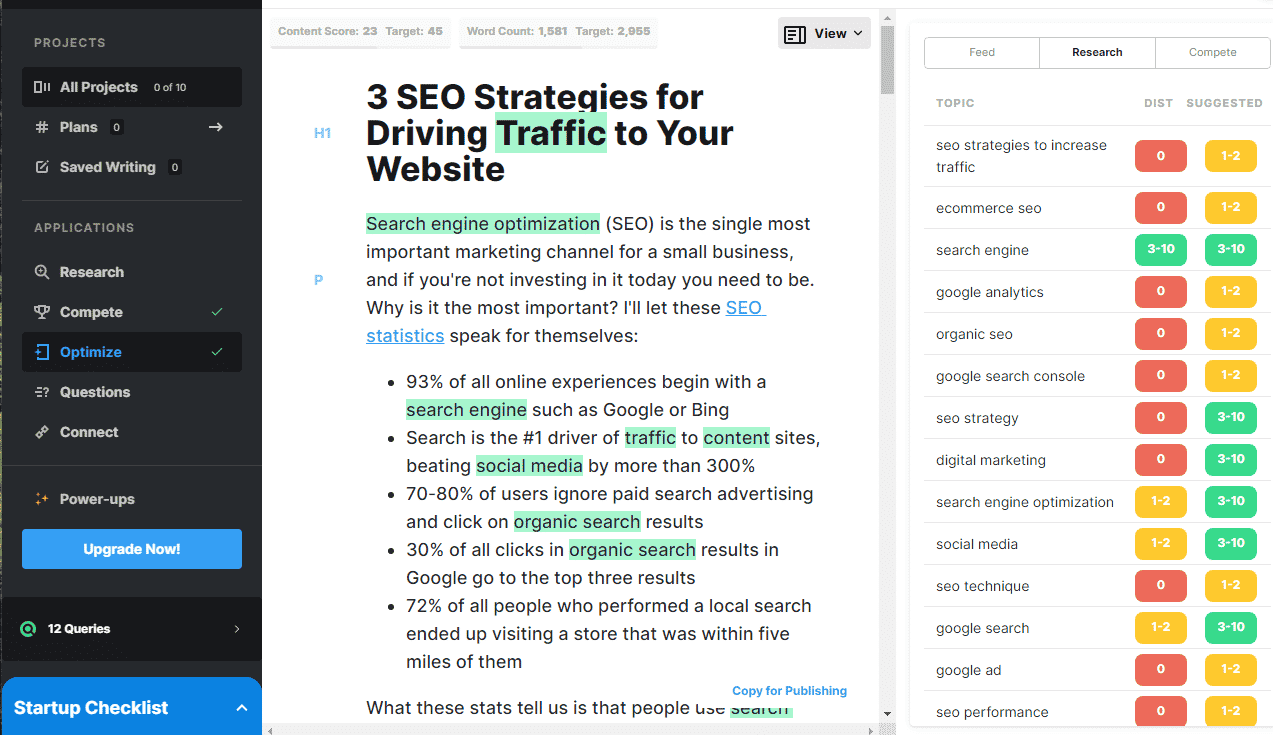Switch to the Compete tab in right panel
1273x735 pixels.
[x=1212, y=52]
